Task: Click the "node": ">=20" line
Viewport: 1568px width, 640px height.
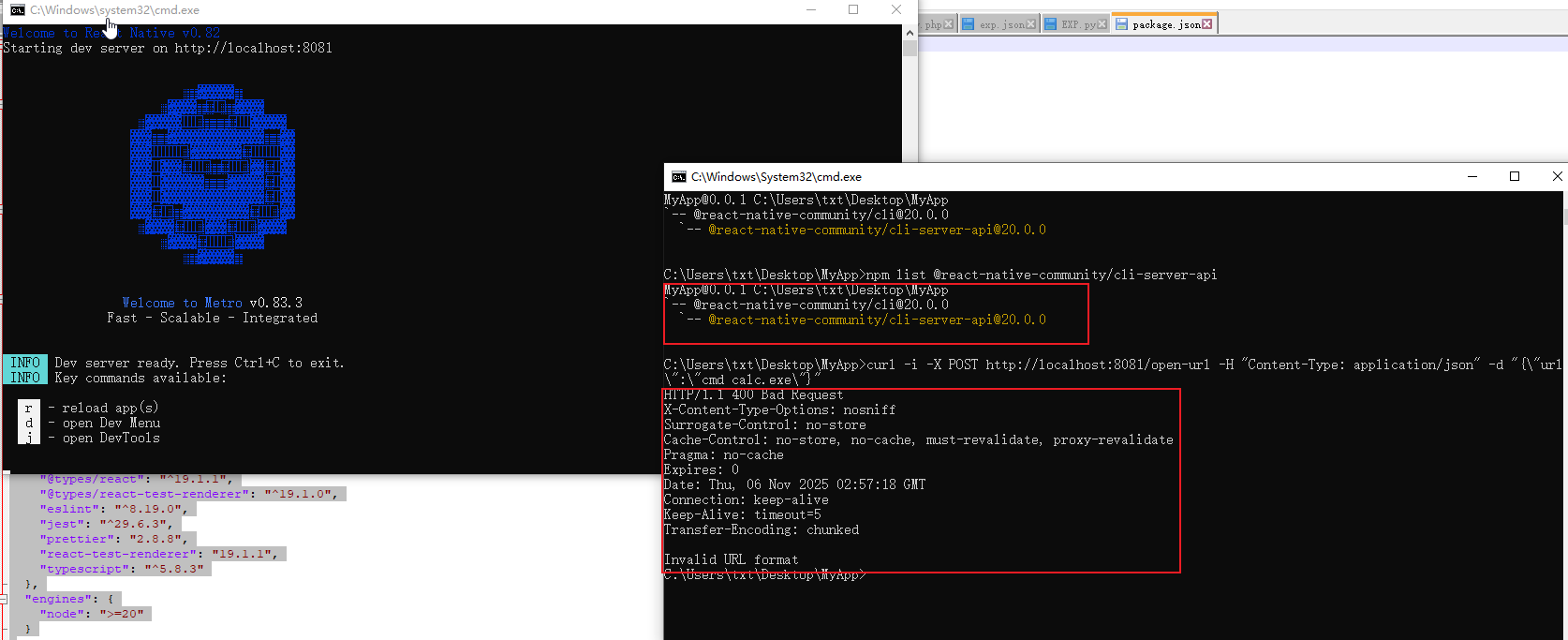Action: [x=91, y=614]
